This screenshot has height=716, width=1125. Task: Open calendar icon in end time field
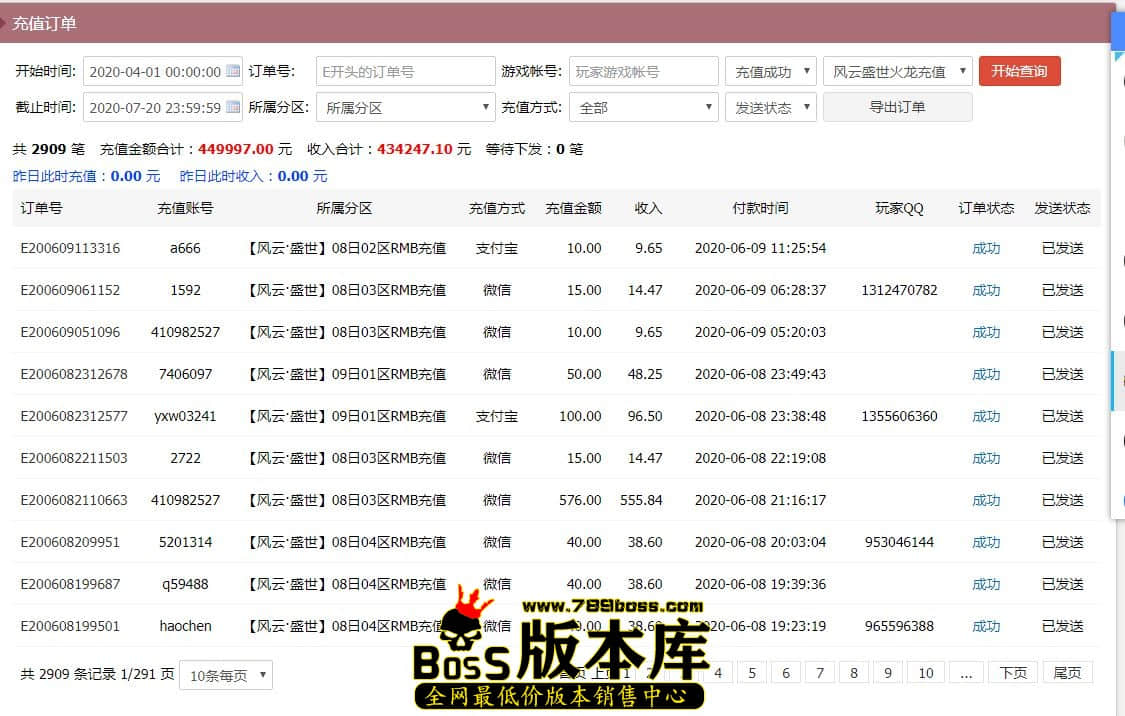pos(233,106)
